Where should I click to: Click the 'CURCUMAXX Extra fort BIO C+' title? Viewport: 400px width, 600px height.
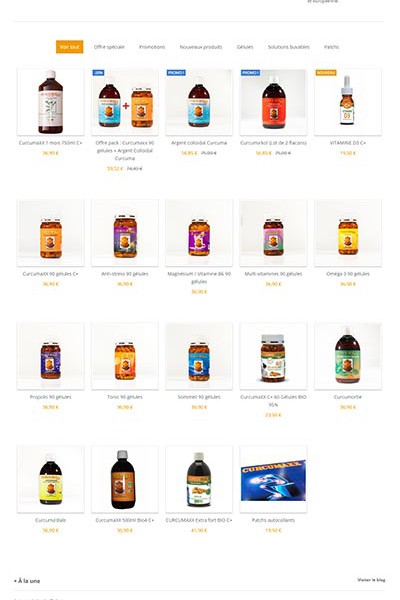click(199, 520)
